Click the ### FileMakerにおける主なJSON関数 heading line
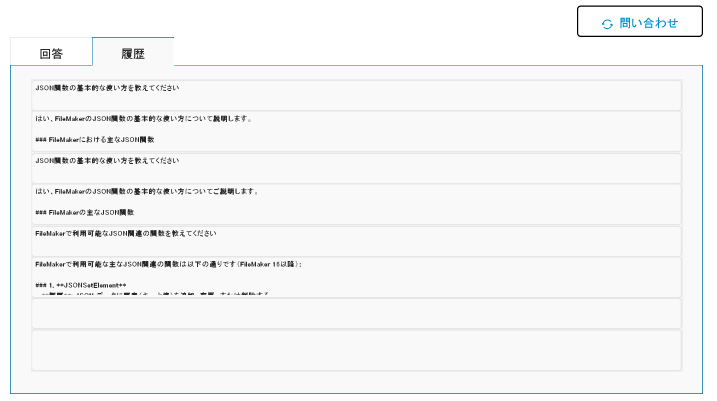The image size is (717, 401). pos(95,140)
